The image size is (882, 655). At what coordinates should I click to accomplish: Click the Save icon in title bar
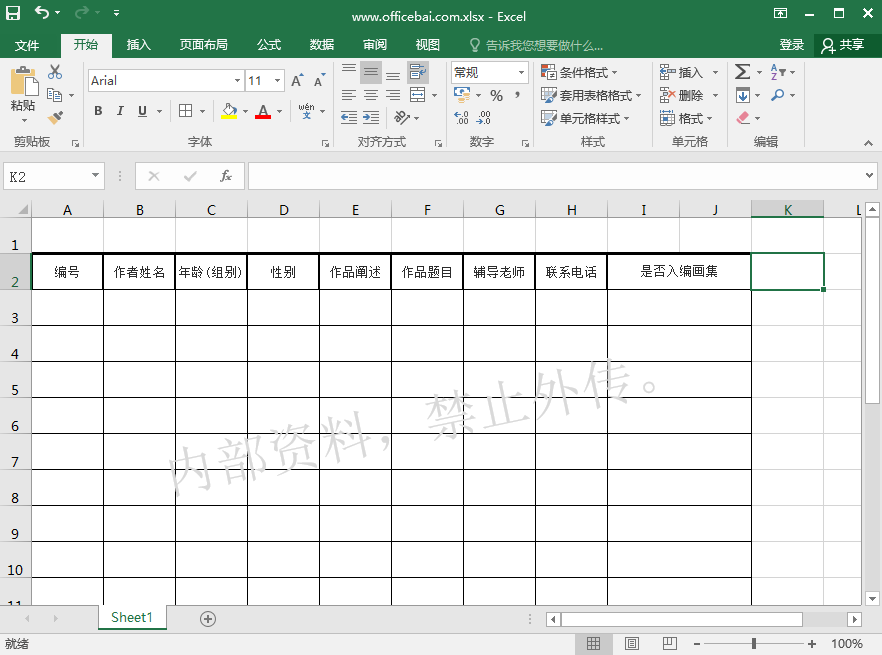[x=13, y=13]
